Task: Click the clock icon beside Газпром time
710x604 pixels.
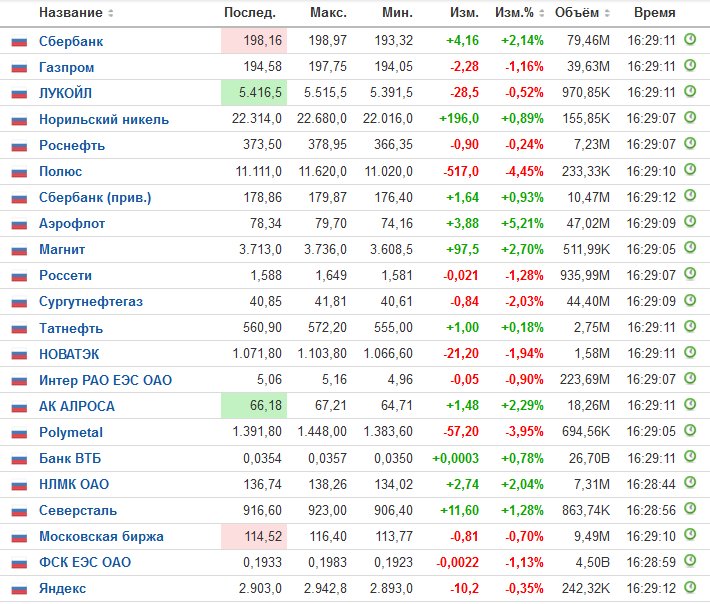Action: tap(690, 66)
